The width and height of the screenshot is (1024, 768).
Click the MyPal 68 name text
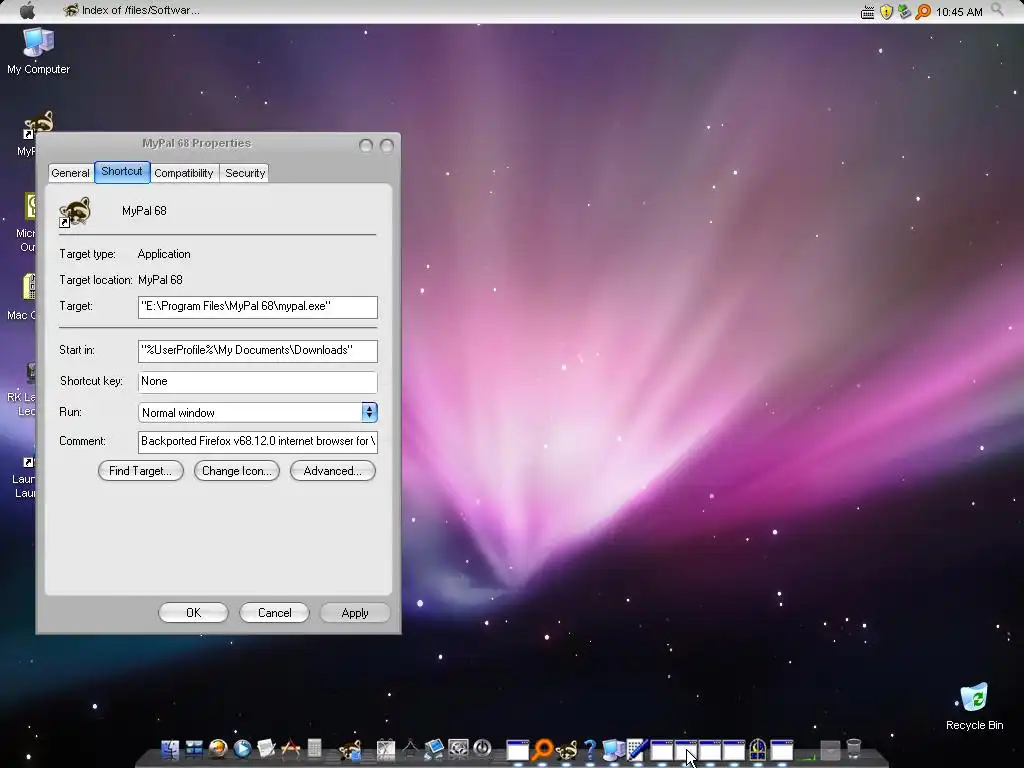pyautogui.click(x=144, y=211)
